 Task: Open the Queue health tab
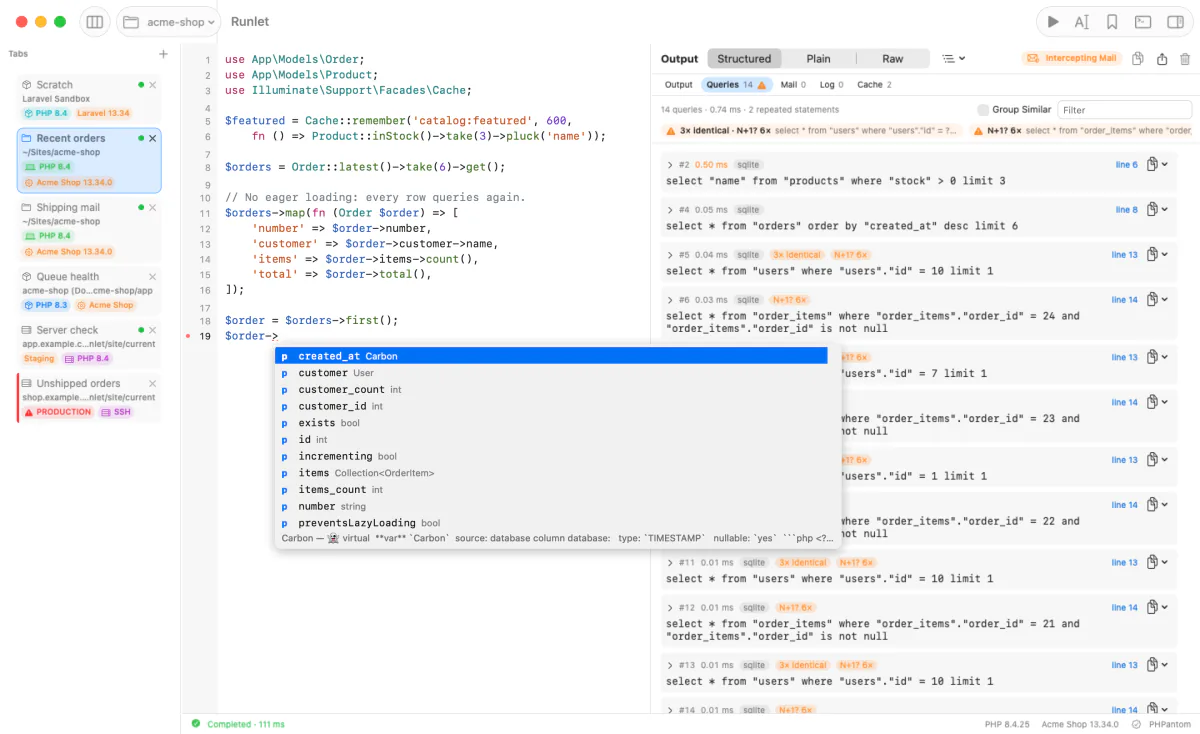(x=88, y=290)
